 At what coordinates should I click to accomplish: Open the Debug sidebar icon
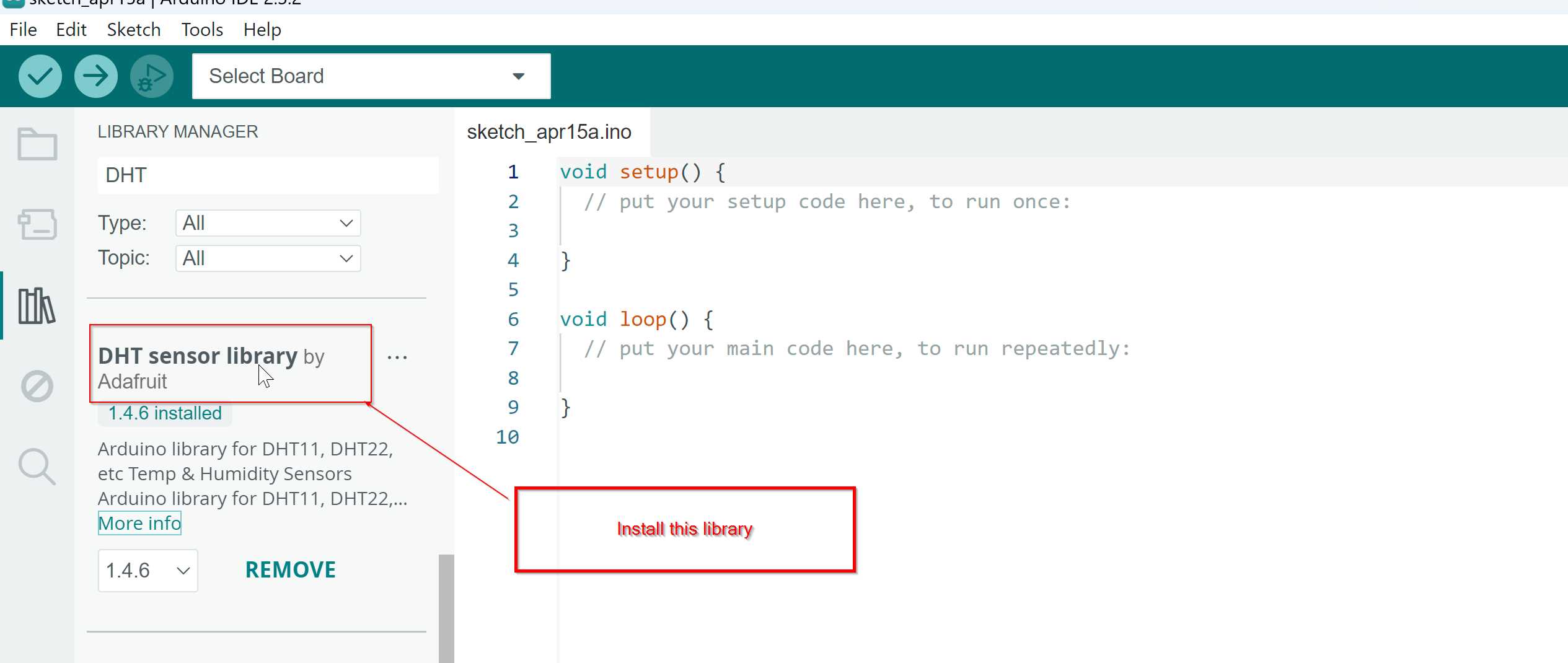tap(37, 386)
